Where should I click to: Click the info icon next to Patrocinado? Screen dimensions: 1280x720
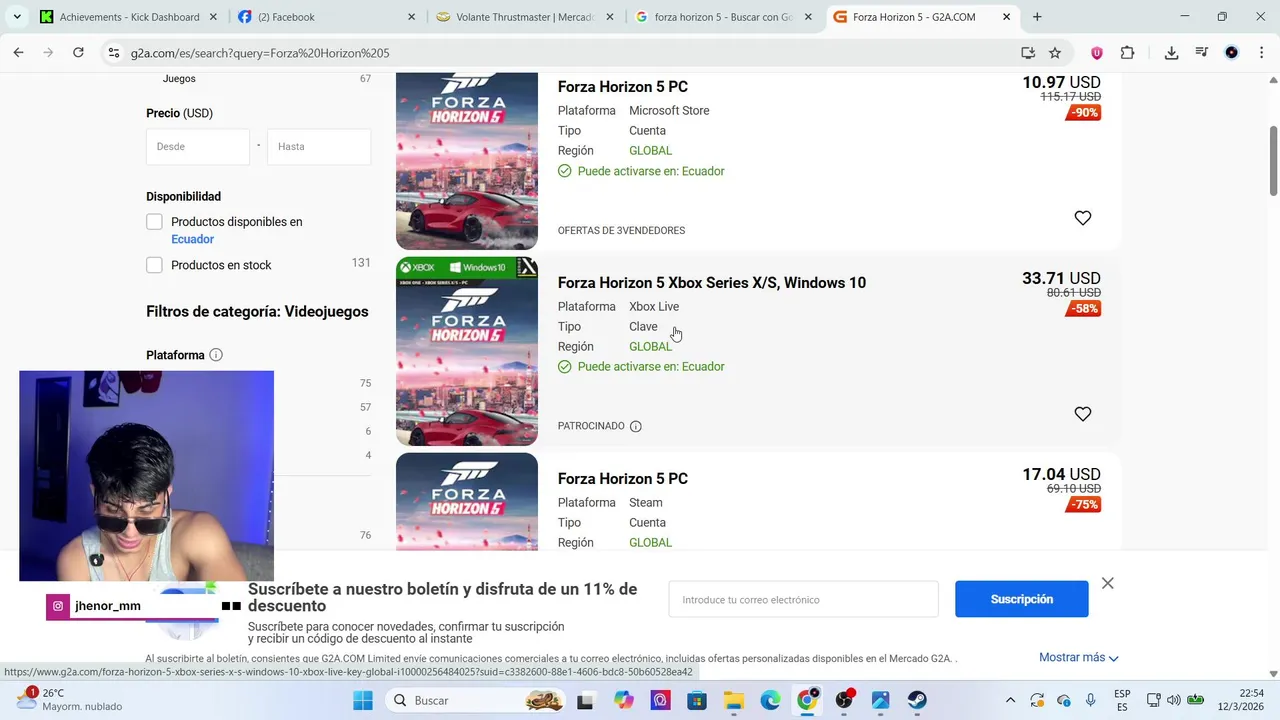(635, 426)
